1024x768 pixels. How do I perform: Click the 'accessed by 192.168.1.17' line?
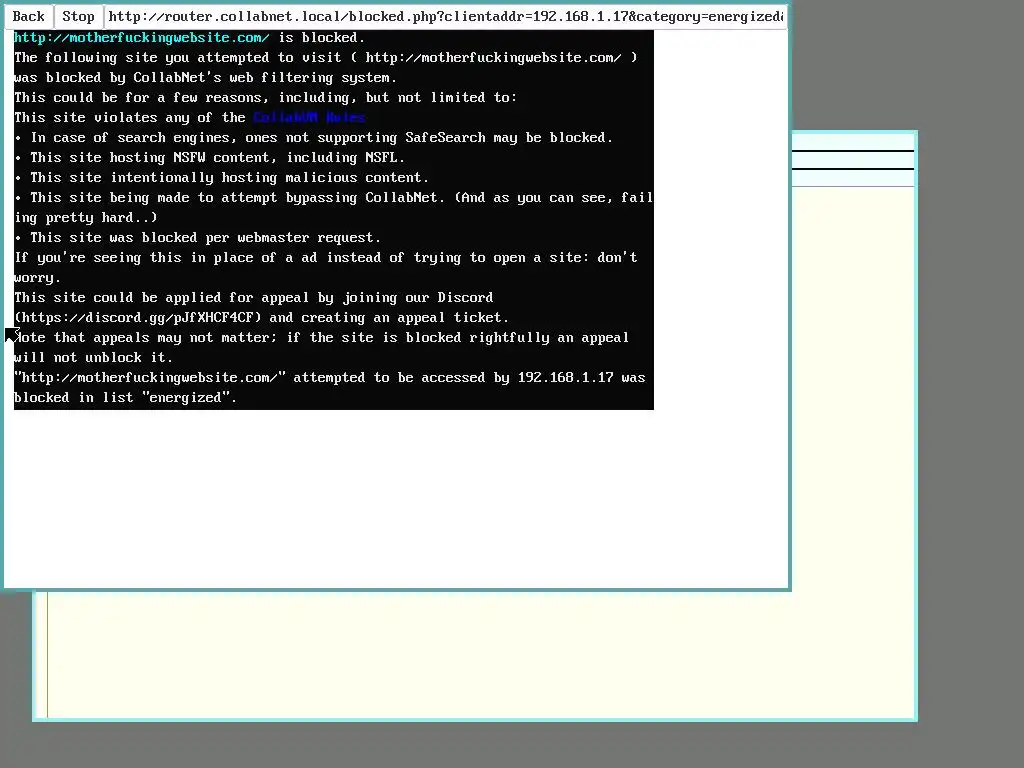pyautogui.click(x=330, y=377)
